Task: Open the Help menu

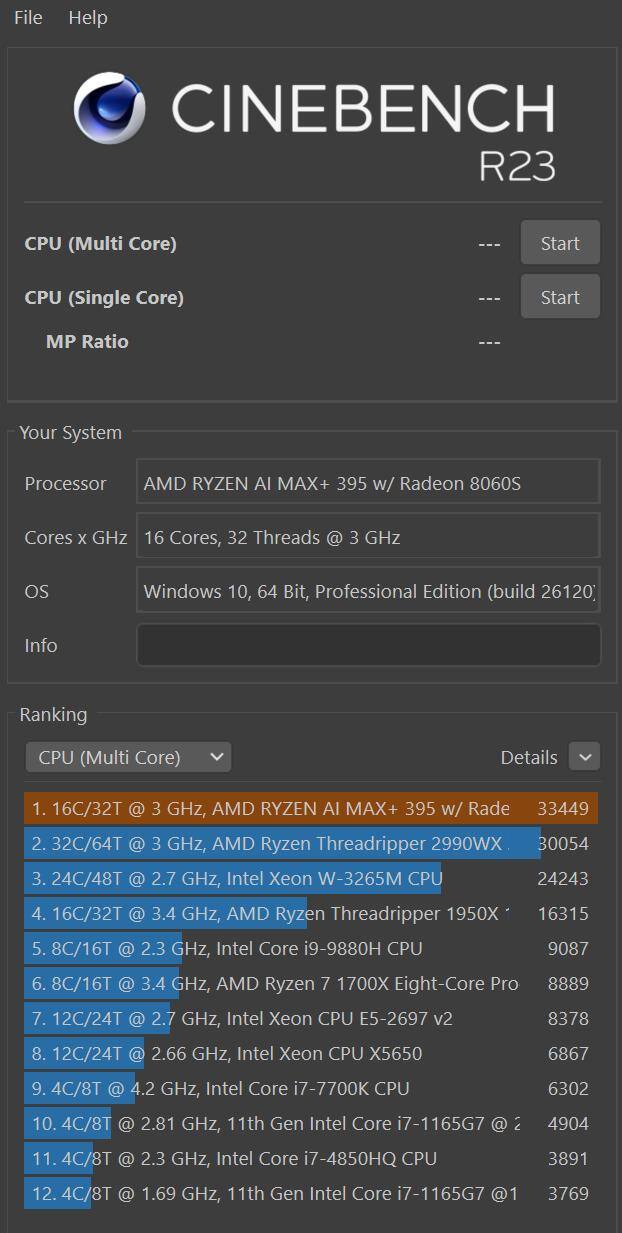Action: (88, 18)
